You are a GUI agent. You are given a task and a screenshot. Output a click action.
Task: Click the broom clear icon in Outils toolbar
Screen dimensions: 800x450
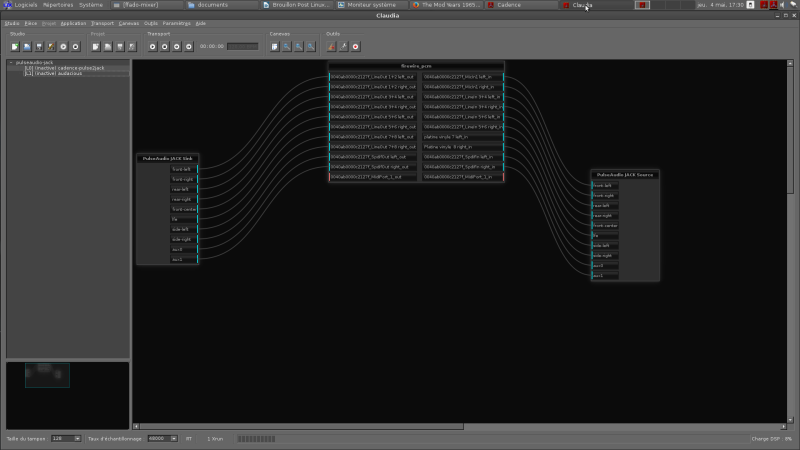coord(331,46)
